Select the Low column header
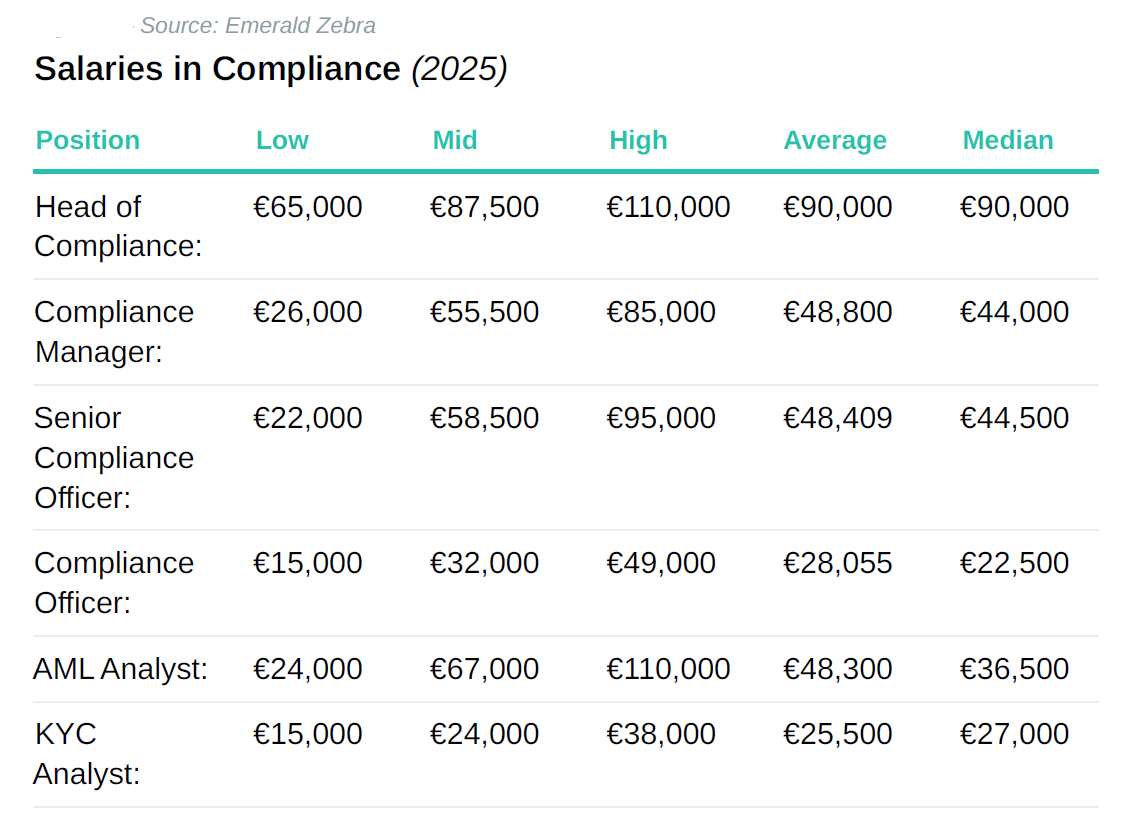Screen dimensions: 1142x835 282,140
